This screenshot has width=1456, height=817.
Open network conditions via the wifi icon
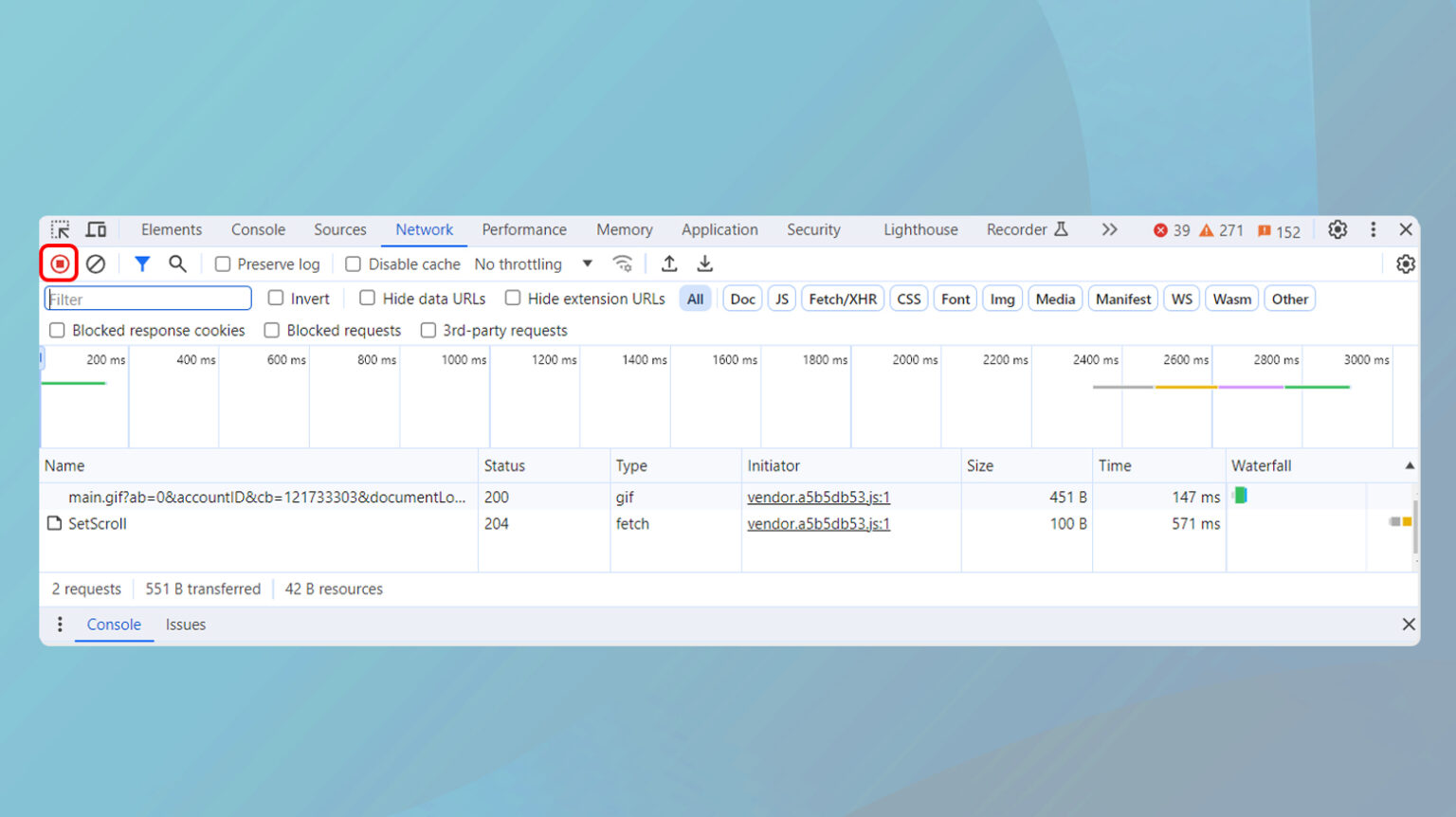point(623,263)
